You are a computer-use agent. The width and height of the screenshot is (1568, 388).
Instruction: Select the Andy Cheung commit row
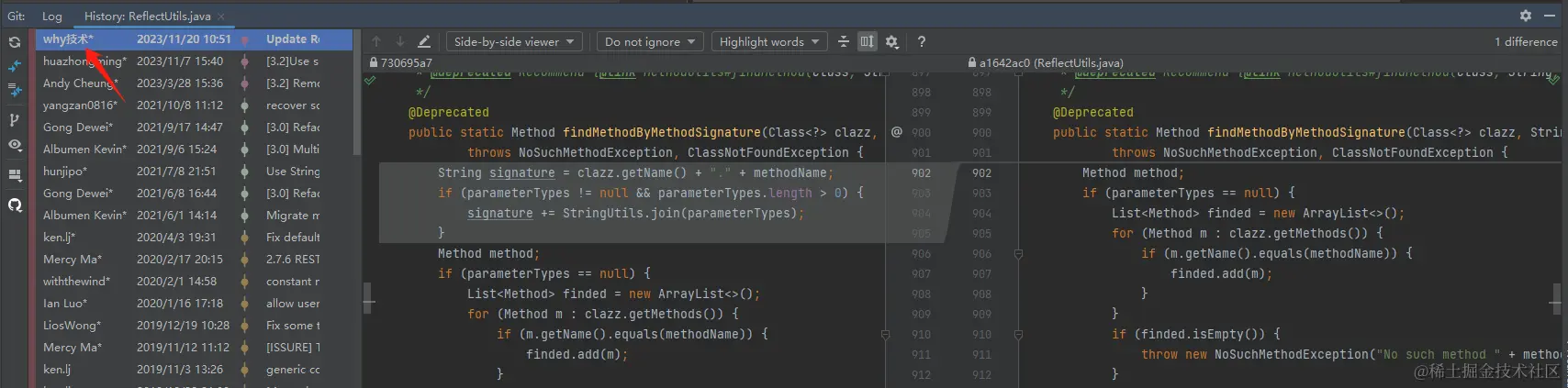pyautogui.click(x=194, y=83)
